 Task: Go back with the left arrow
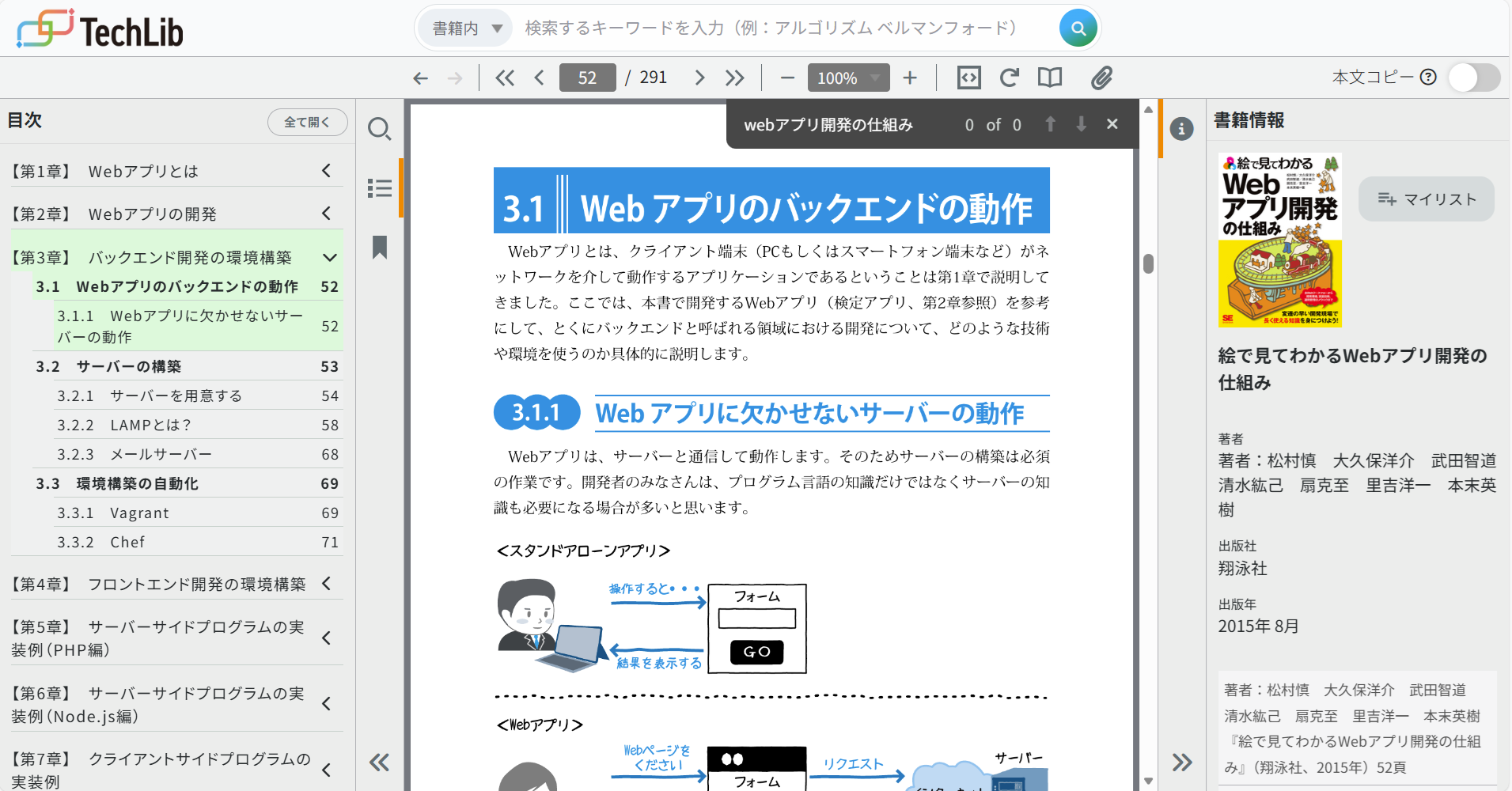pos(420,78)
